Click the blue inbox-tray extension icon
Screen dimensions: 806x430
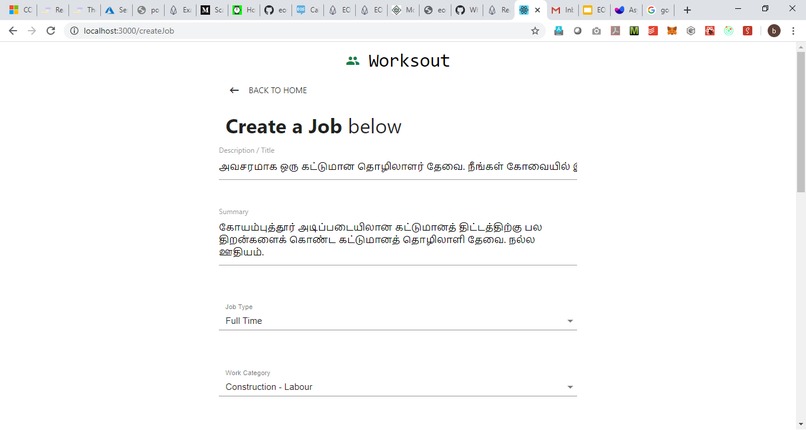coord(559,31)
